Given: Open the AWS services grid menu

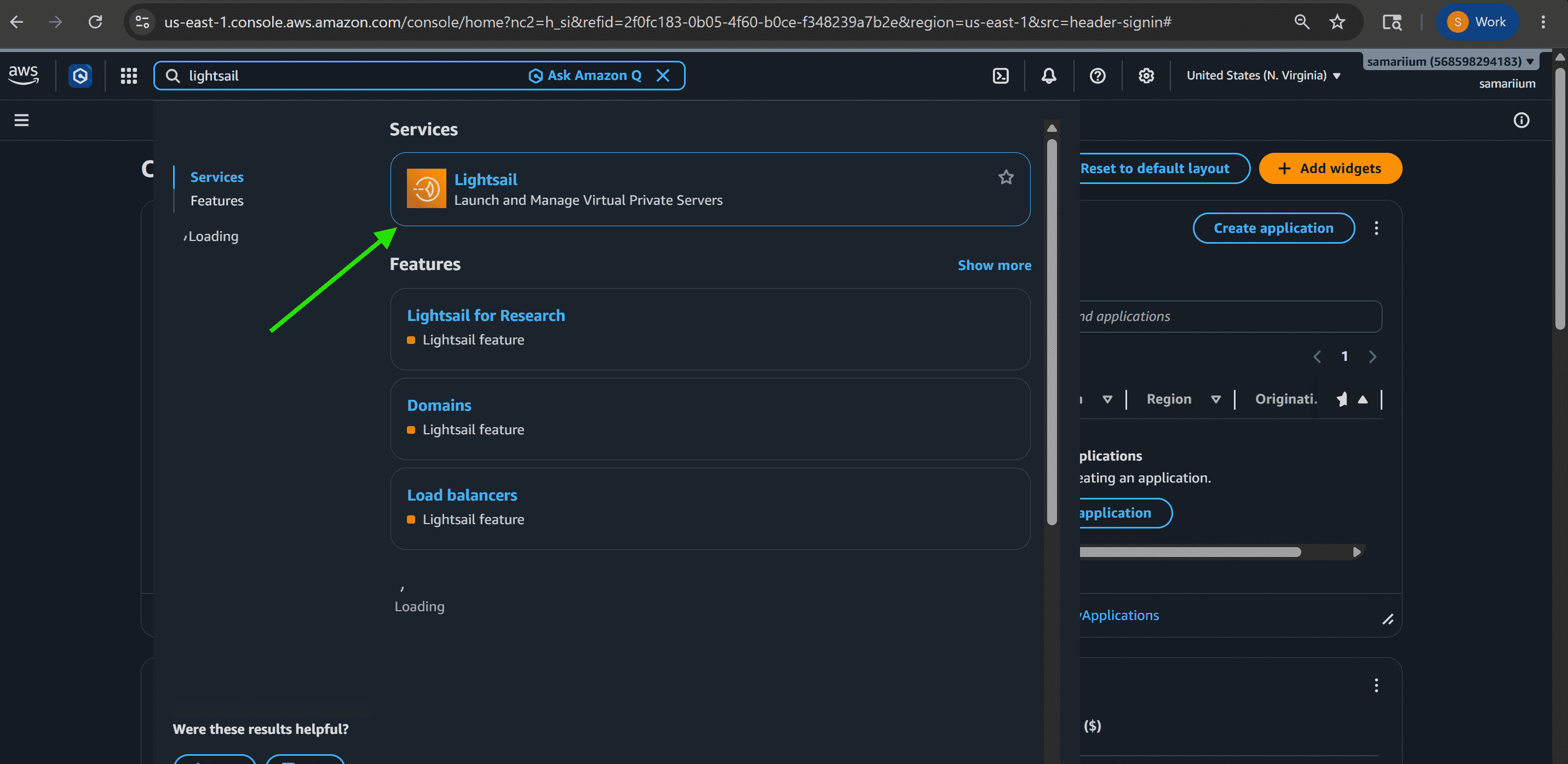Looking at the screenshot, I should [x=129, y=76].
